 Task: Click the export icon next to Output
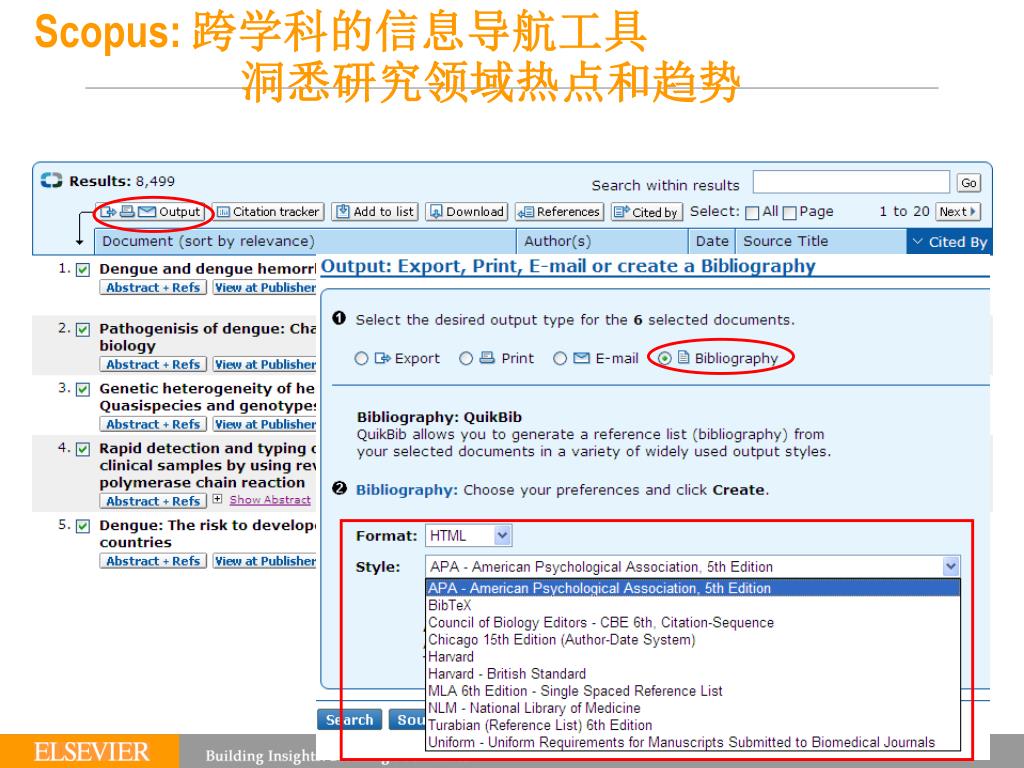pos(108,212)
